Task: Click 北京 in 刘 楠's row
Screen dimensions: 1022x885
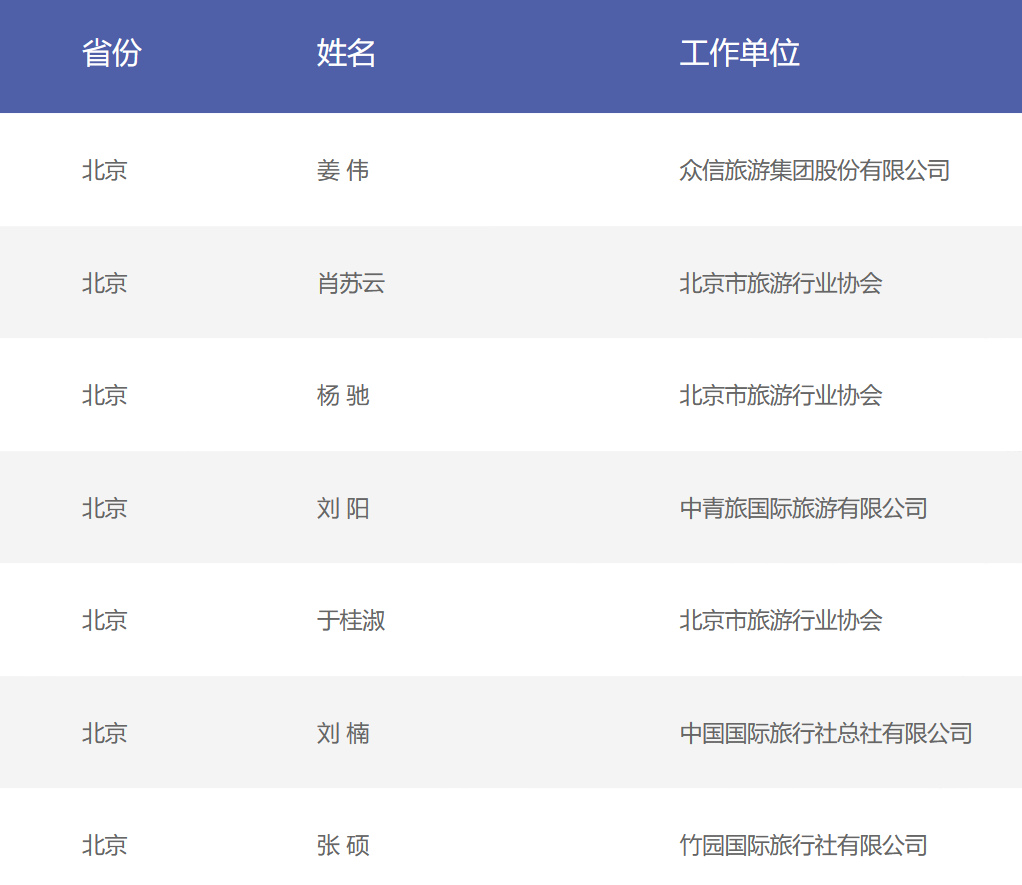Action: tap(104, 733)
